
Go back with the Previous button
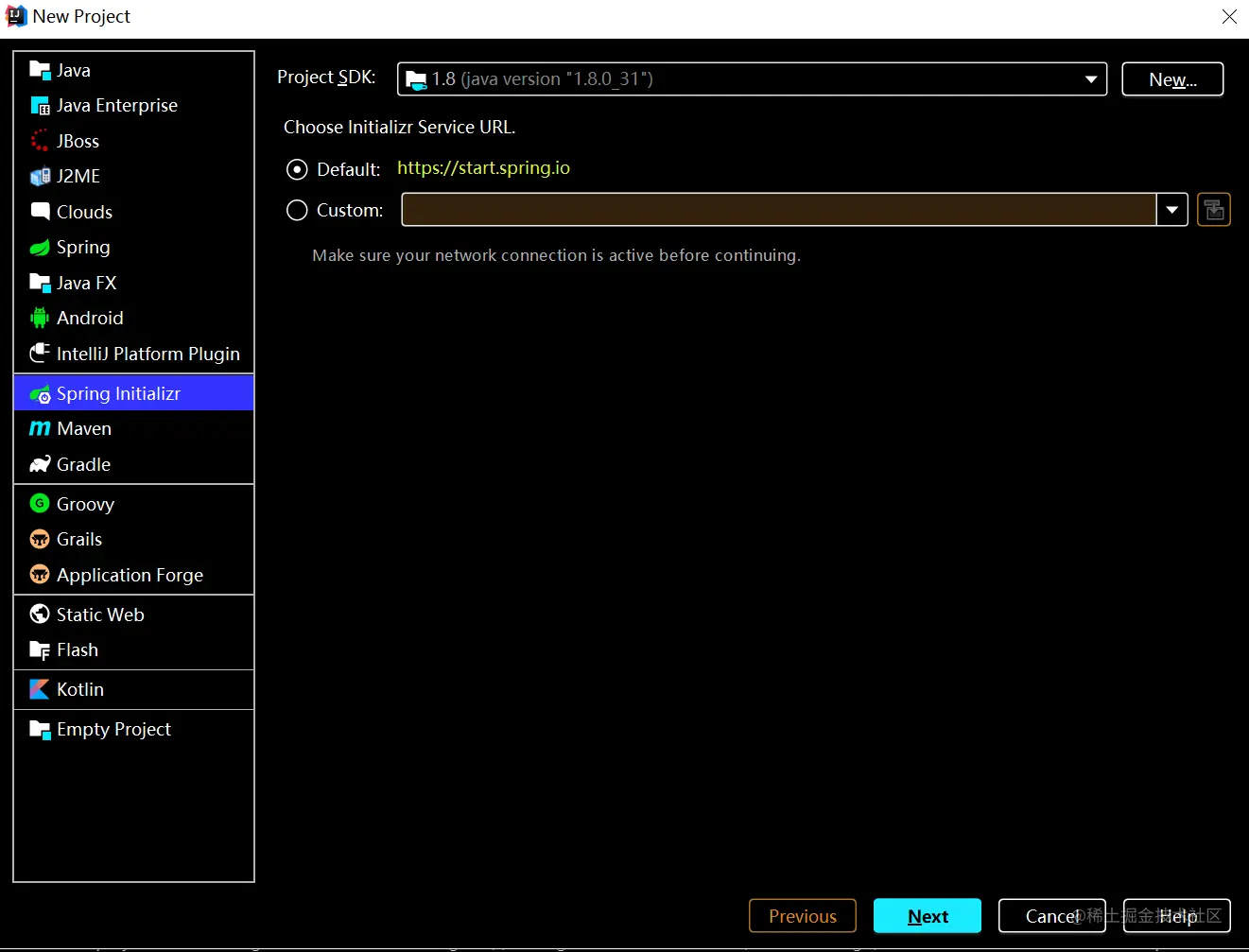[803, 916]
